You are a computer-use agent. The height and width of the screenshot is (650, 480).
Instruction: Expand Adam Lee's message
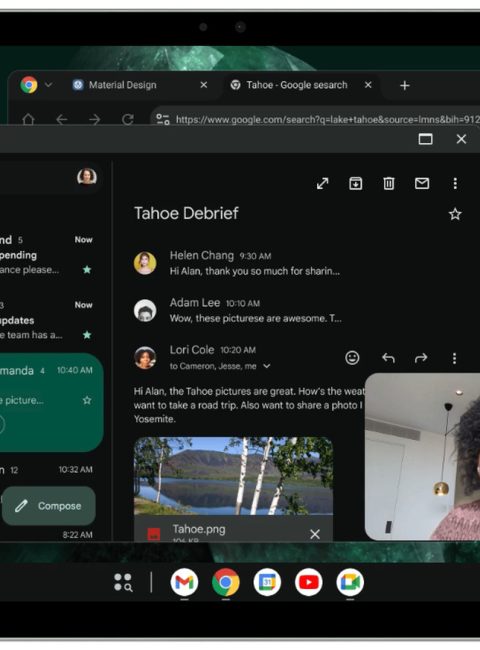click(x=255, y=310)
